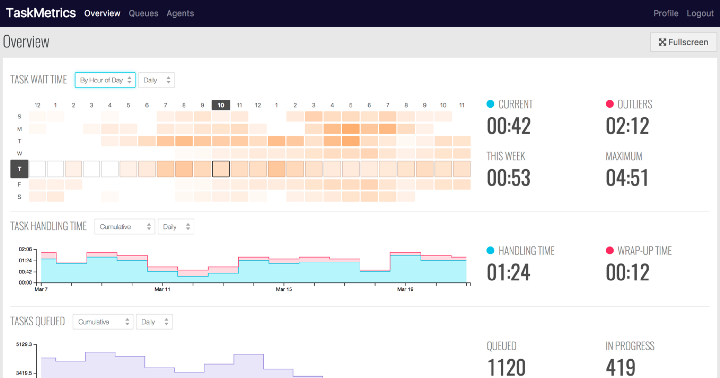The width and height of the screenshot is (720, 378).
Task: Click the 00:00 y-axis label on handling chart
Action: [25, 282]
